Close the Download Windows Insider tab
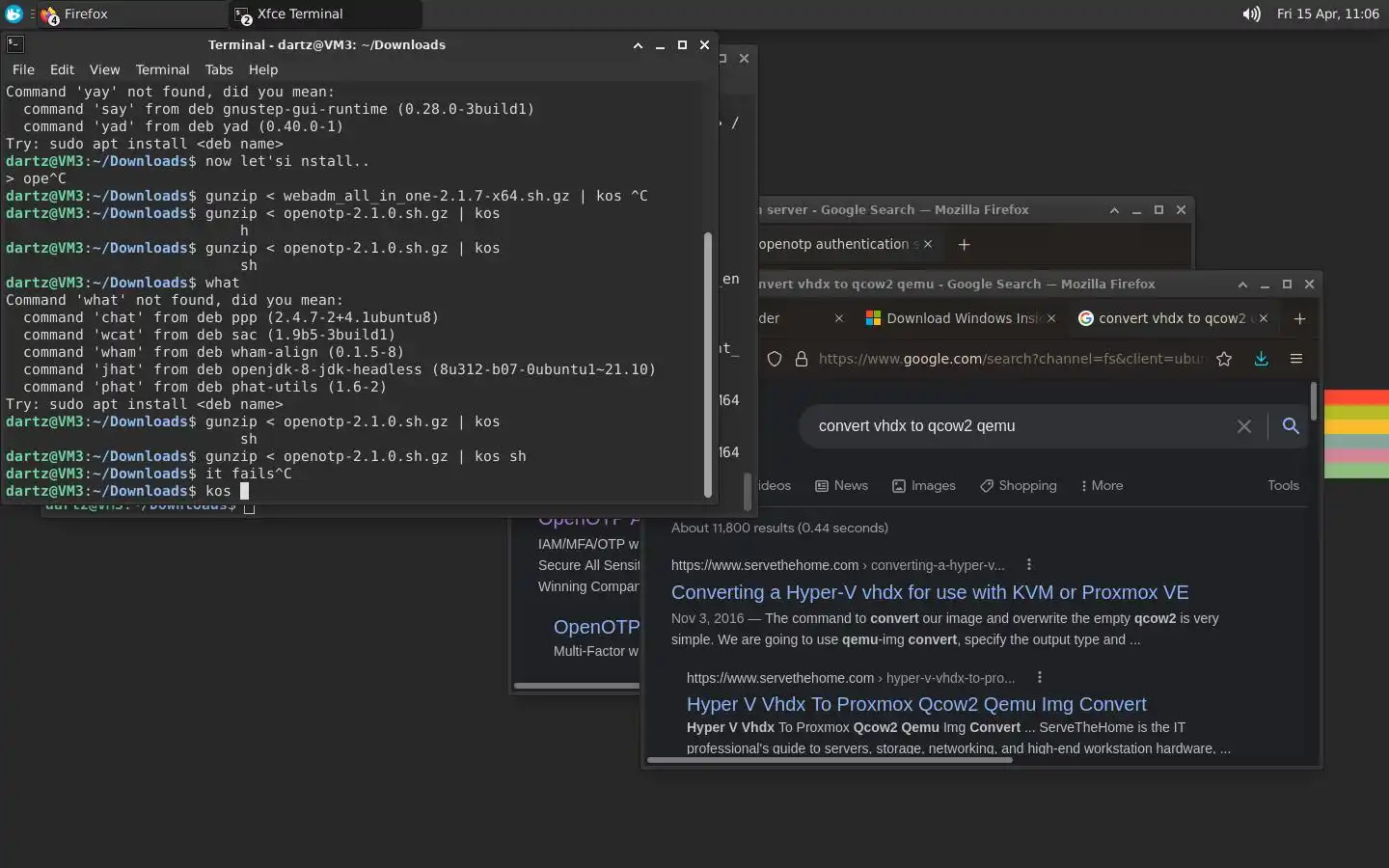 [1051, 318]
